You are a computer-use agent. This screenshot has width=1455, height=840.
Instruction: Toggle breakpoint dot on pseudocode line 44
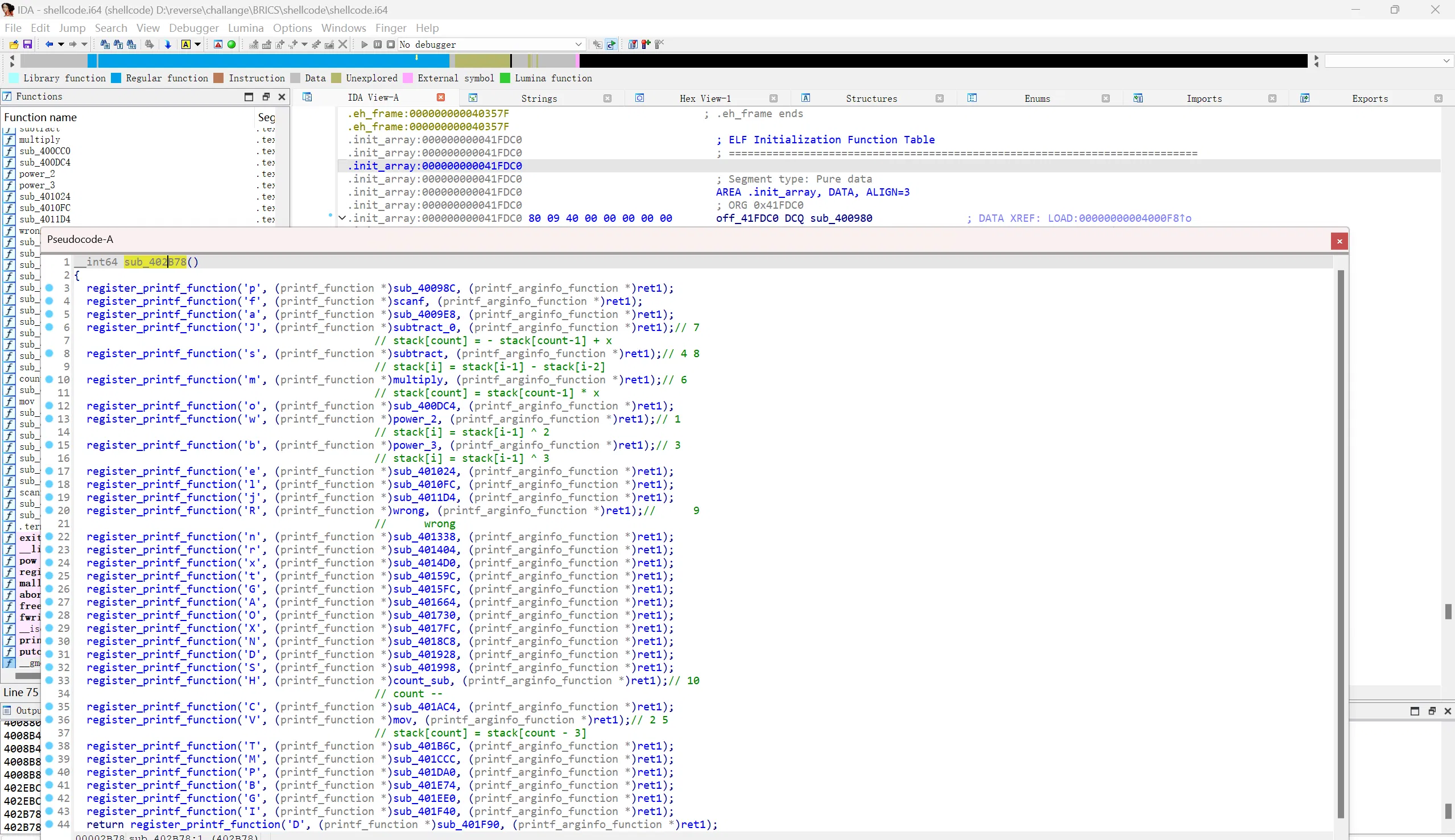(x=49, y=824)
